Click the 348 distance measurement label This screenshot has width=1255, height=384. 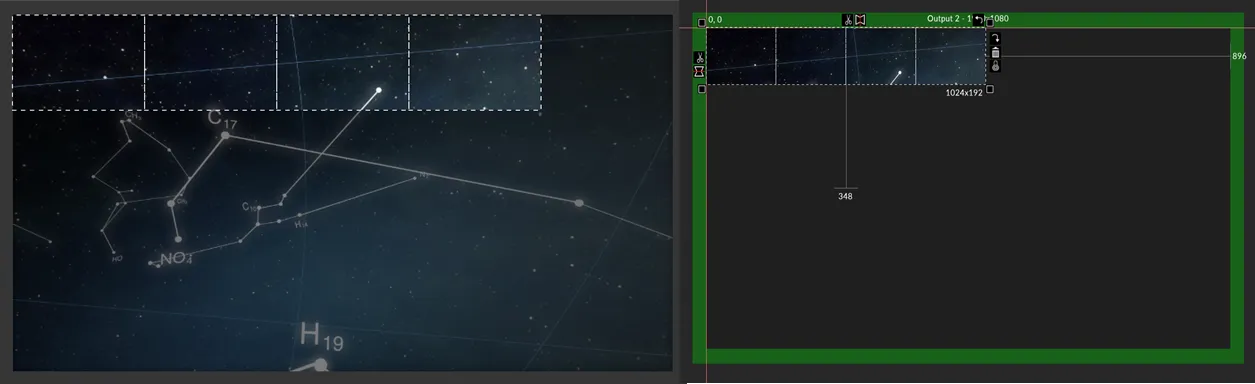846,196
